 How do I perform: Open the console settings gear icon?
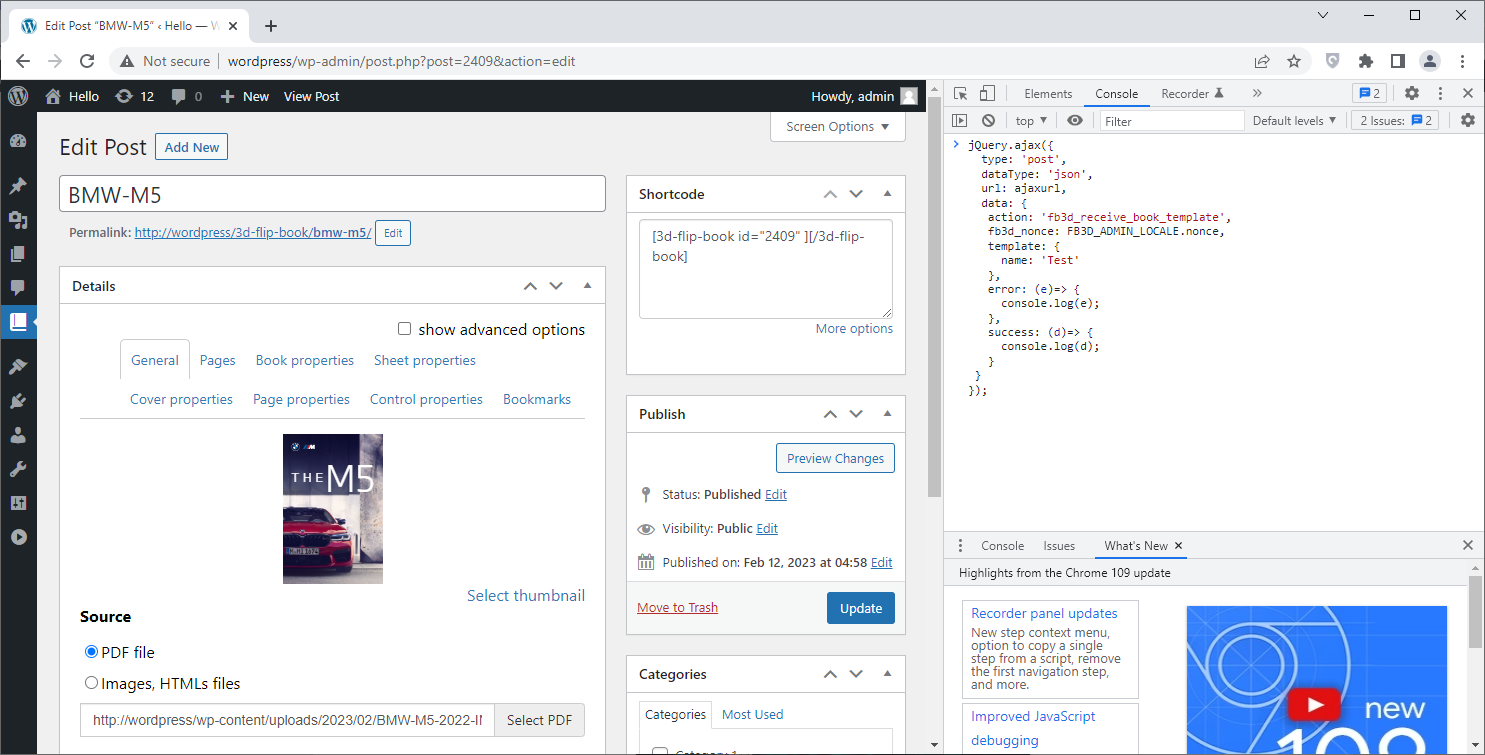coord(1467,121)
